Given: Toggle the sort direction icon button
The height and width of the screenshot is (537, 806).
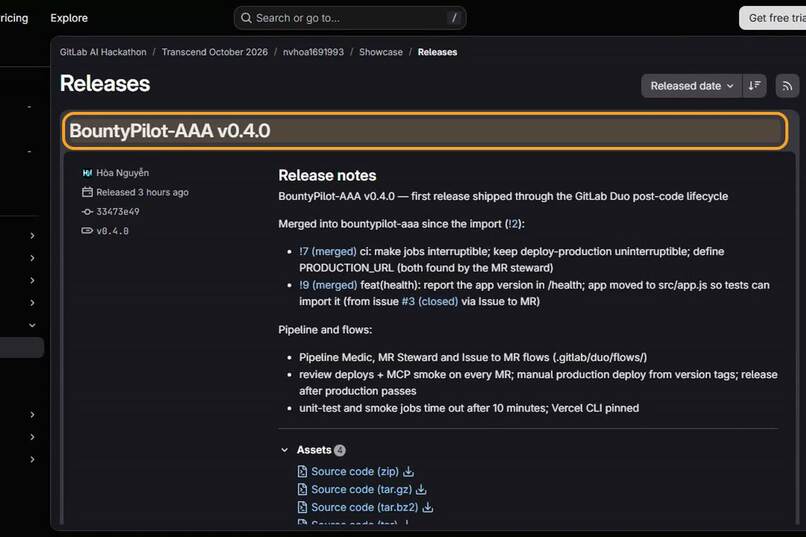Looking at the screenshot, I should pyautogui.click(x=754, y=86).
